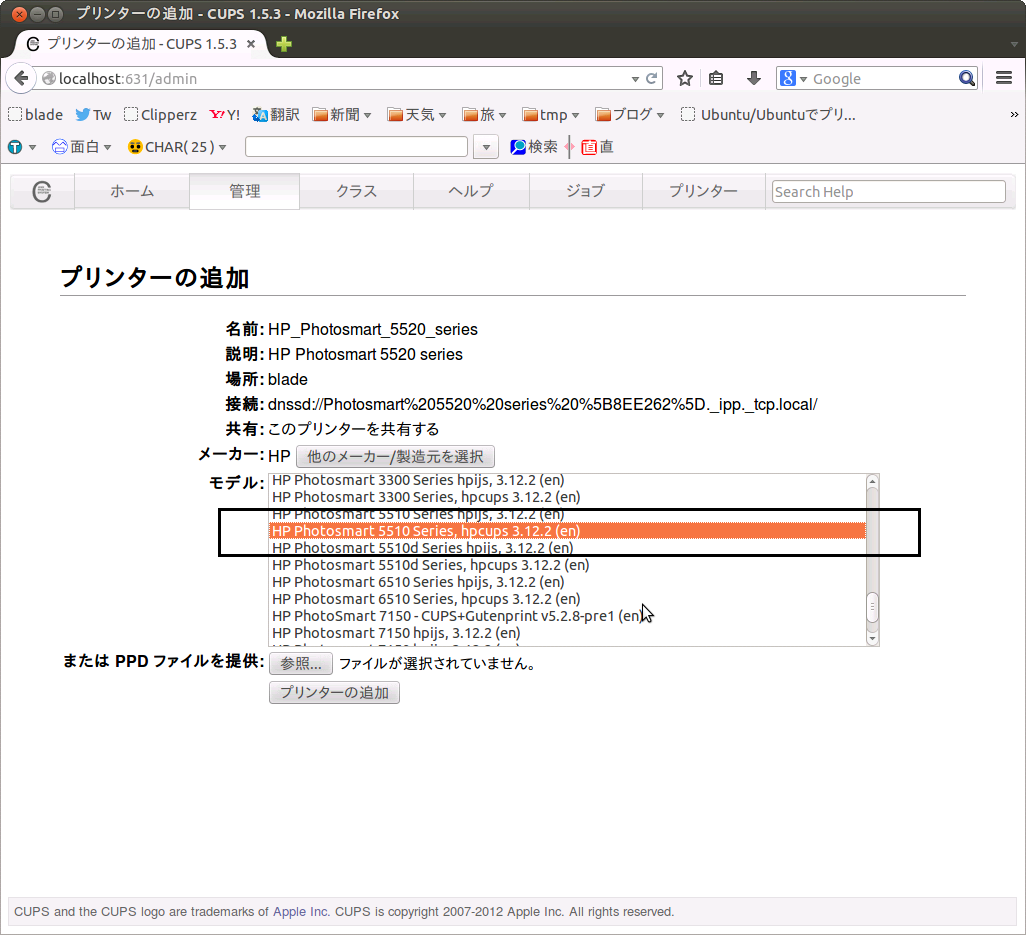Switch to the 管理 tab
The height and width of the screenshot is (935, 1026).
[x=245, y=192]
